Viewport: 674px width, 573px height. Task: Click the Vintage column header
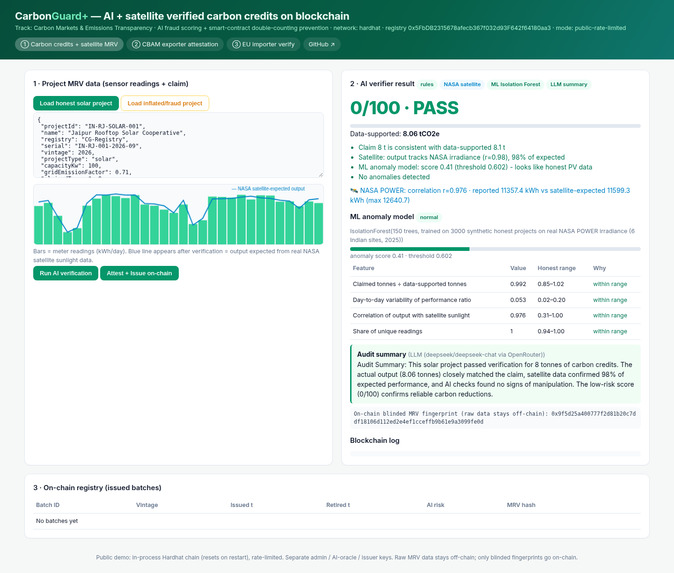[x=147, y=505]
